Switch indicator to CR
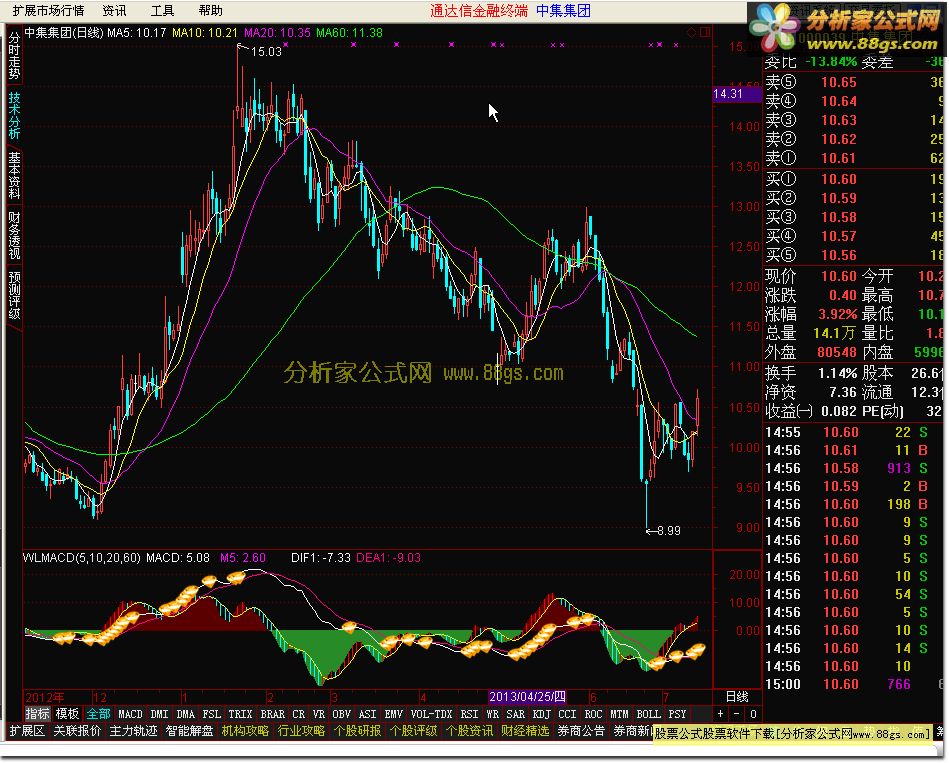The height and width of the screenshot is (763, 949). pos(298,714)
